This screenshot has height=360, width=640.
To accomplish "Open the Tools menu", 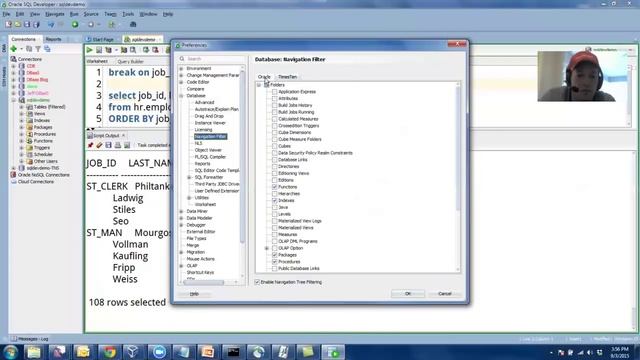I will click(128, 14).
